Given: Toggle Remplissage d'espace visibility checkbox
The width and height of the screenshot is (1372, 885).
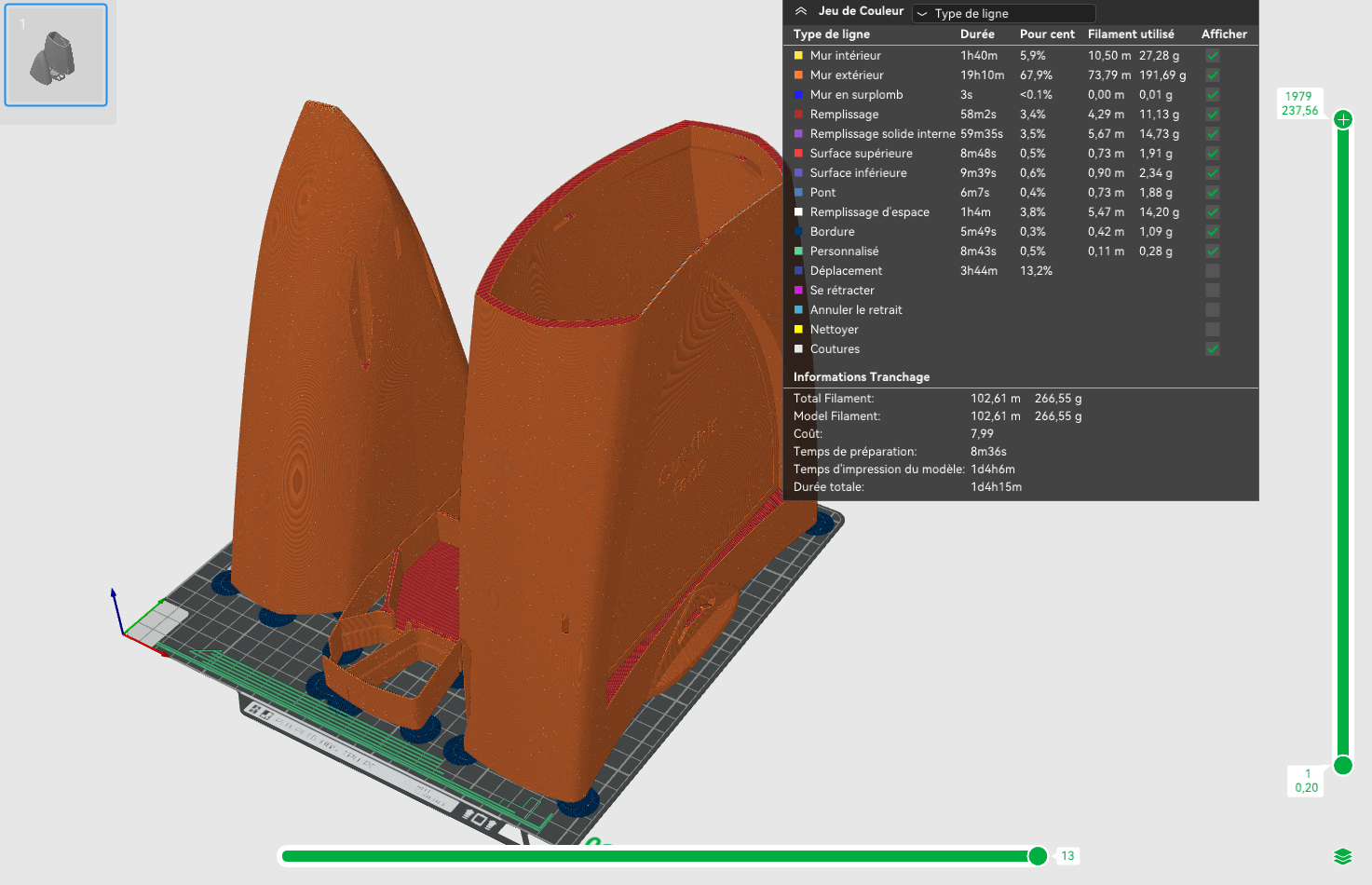Looking at the screenshot, I should (1212, 212).
